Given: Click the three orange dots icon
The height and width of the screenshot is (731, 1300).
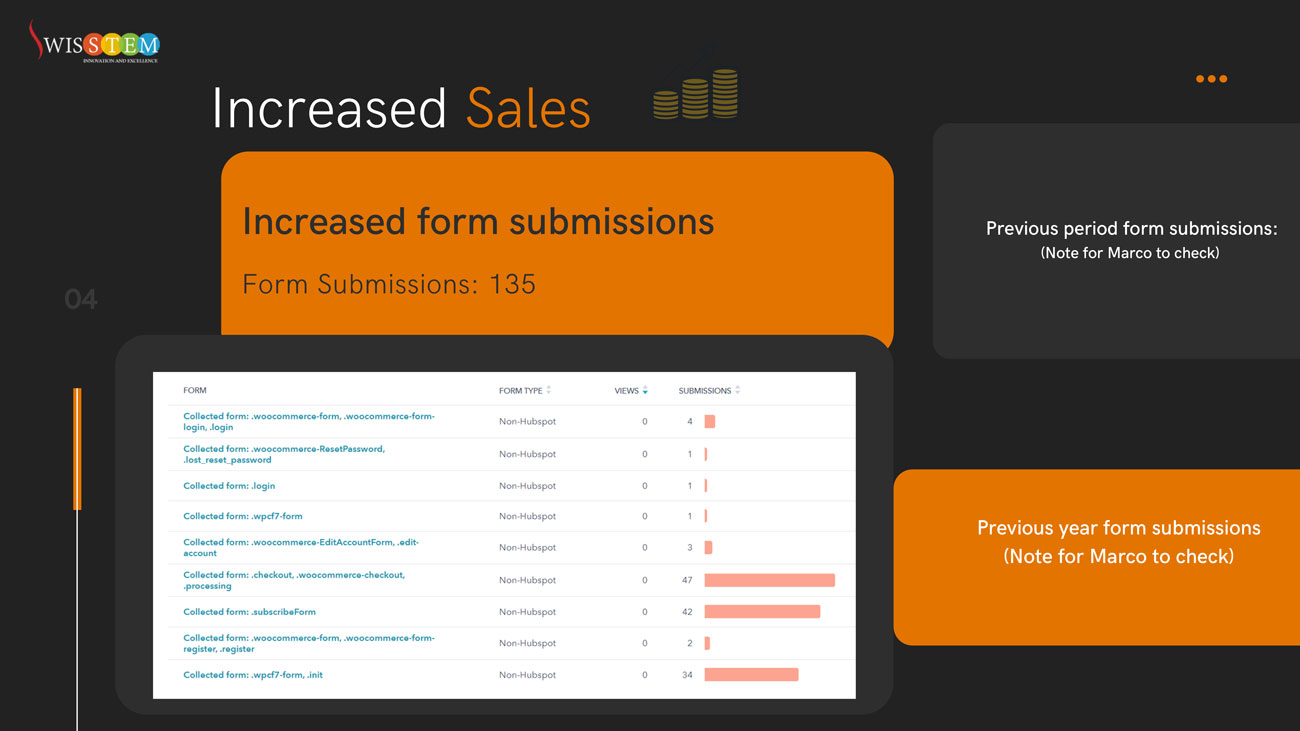Looking at the screenshot, I should [x=1211, y=79].
